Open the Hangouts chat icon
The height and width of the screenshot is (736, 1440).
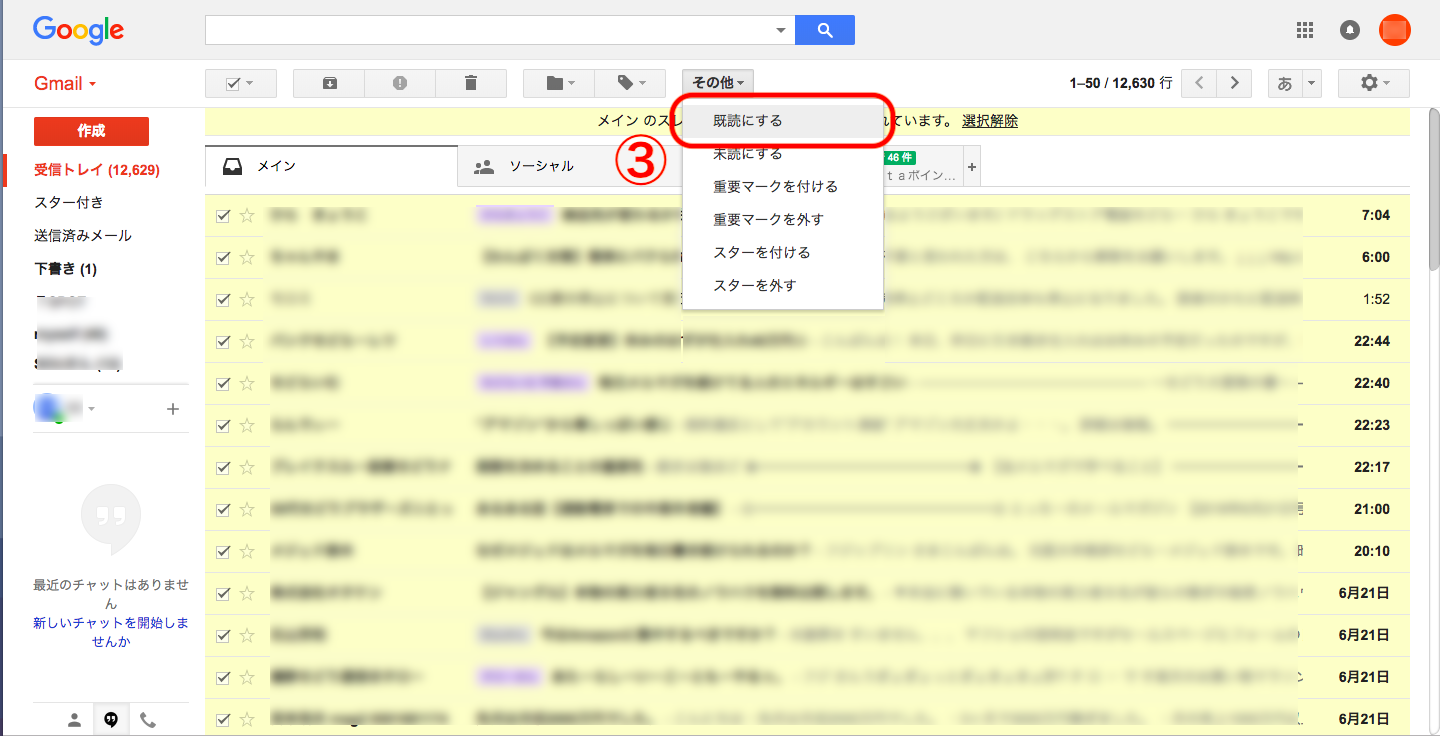pos(110,719)
